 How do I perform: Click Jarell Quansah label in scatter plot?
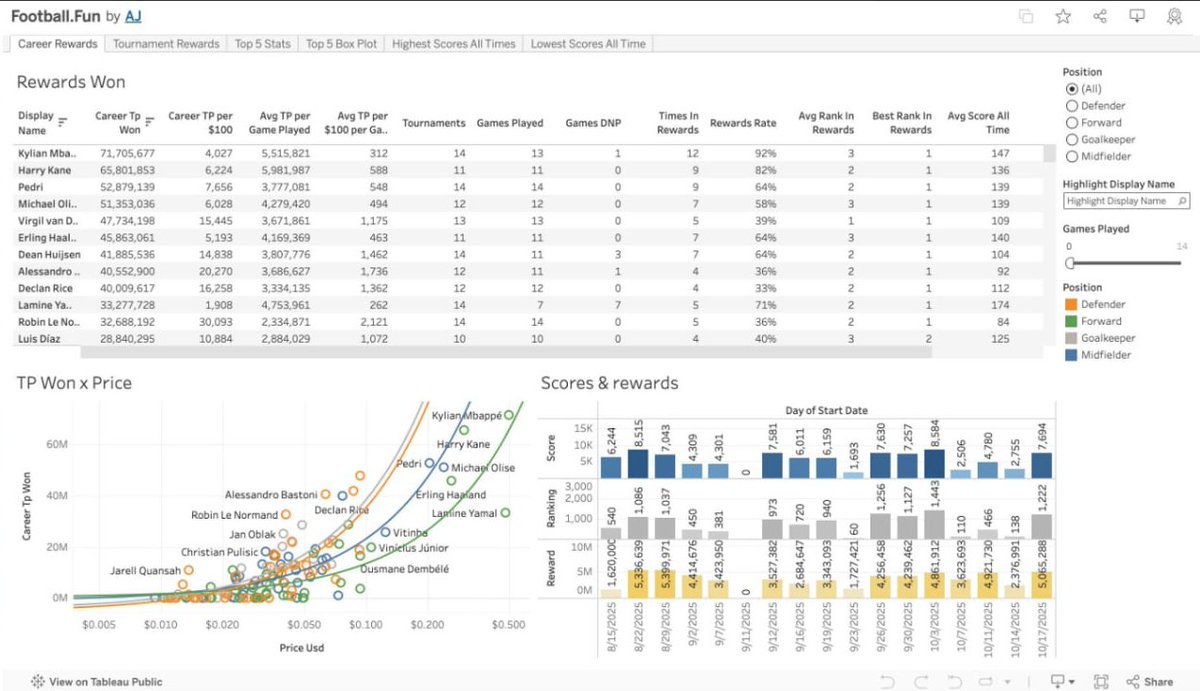[x=147, y=571]
